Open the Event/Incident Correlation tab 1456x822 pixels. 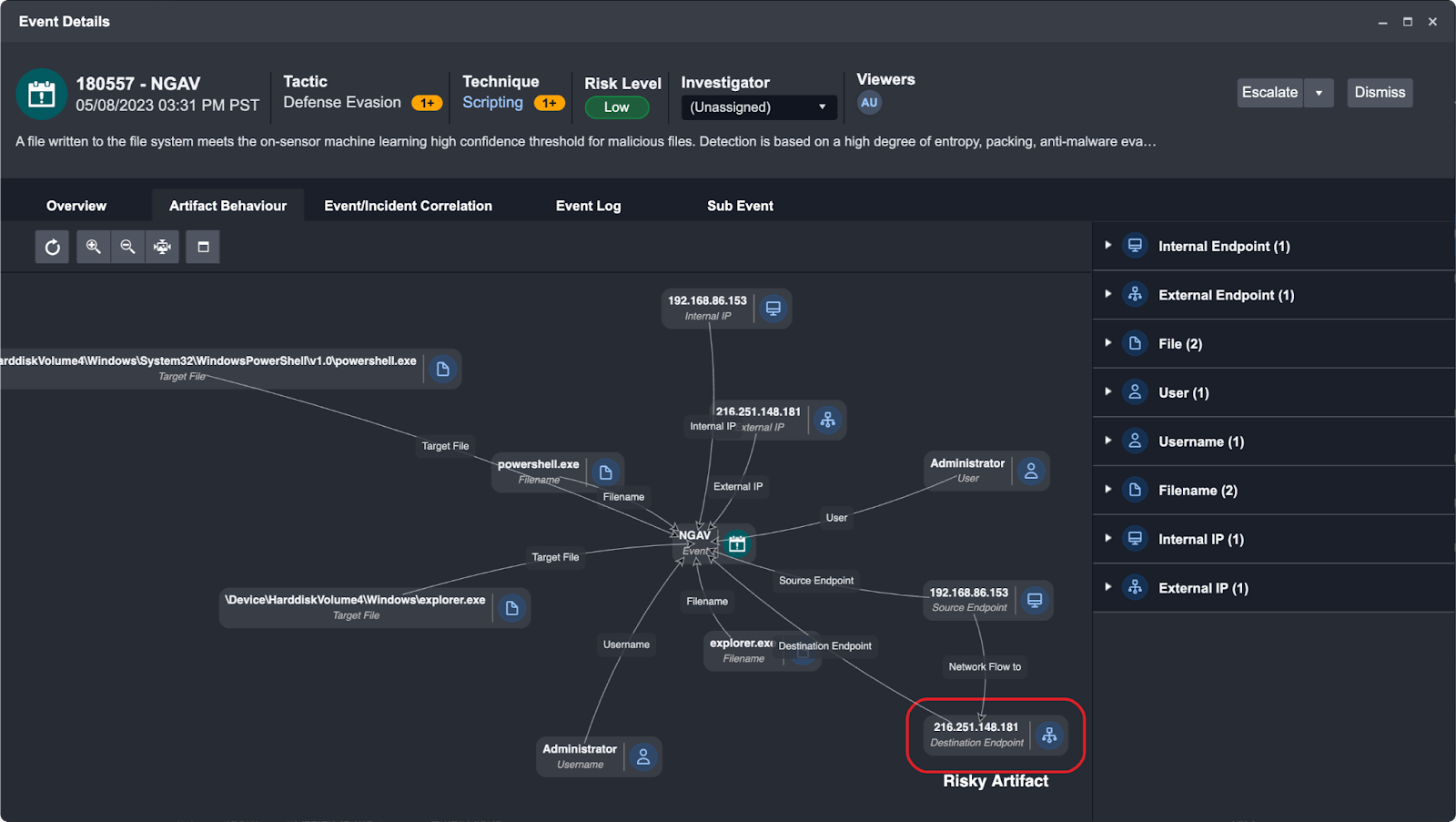coord(408,206)
